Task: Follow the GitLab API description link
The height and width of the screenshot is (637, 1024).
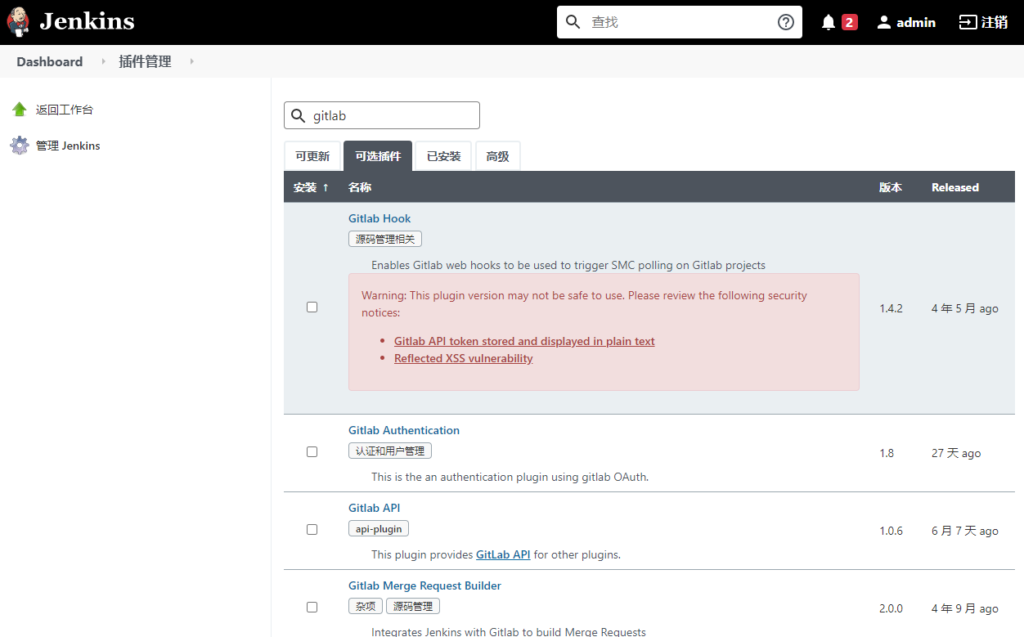Action: pyautogui.click(x=503, y=554)
